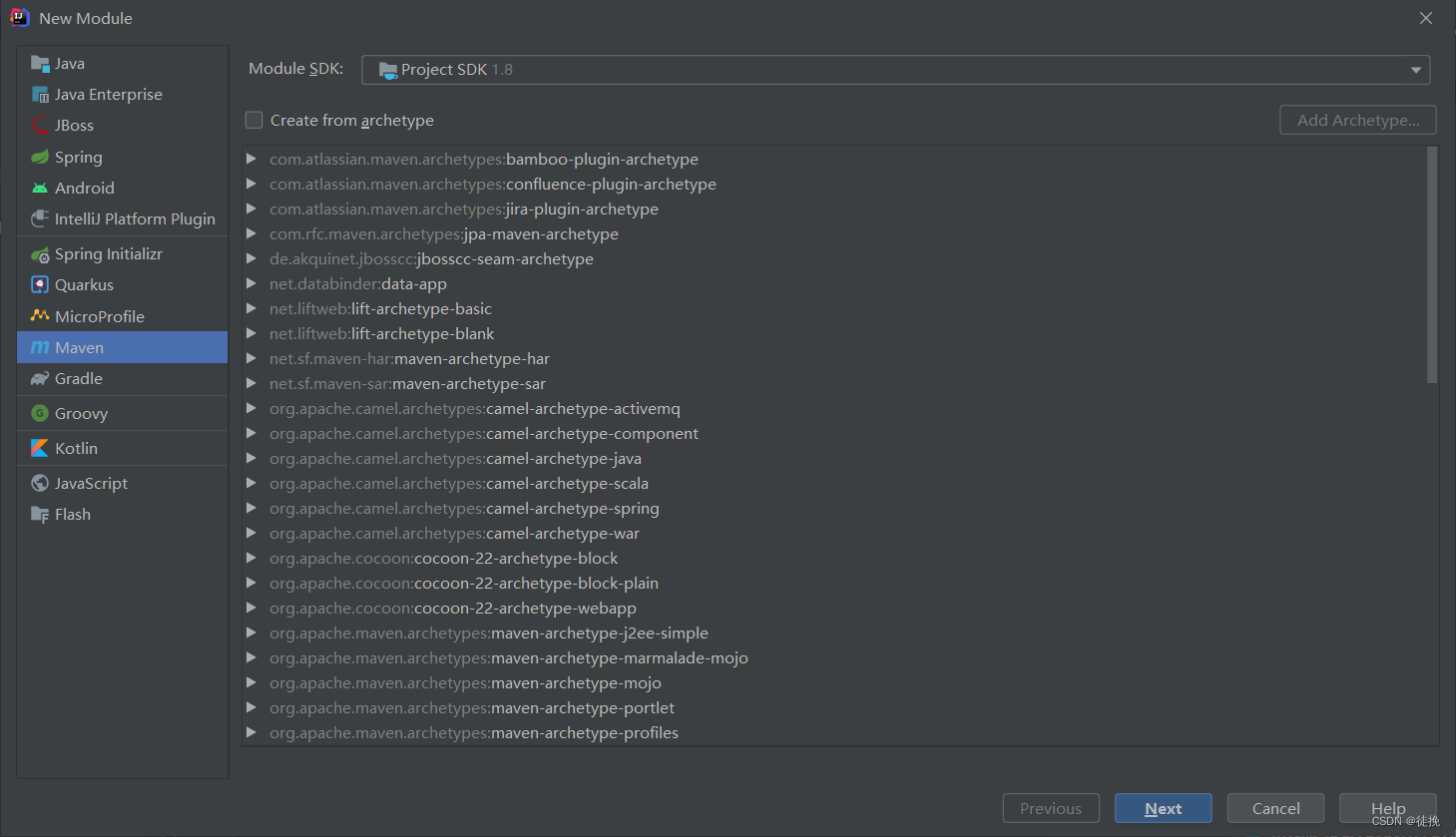Viewport: 1456px width, 837px height.
Task: Select cocoon-22-archetype-webapp row
Action: click(834, 609)
